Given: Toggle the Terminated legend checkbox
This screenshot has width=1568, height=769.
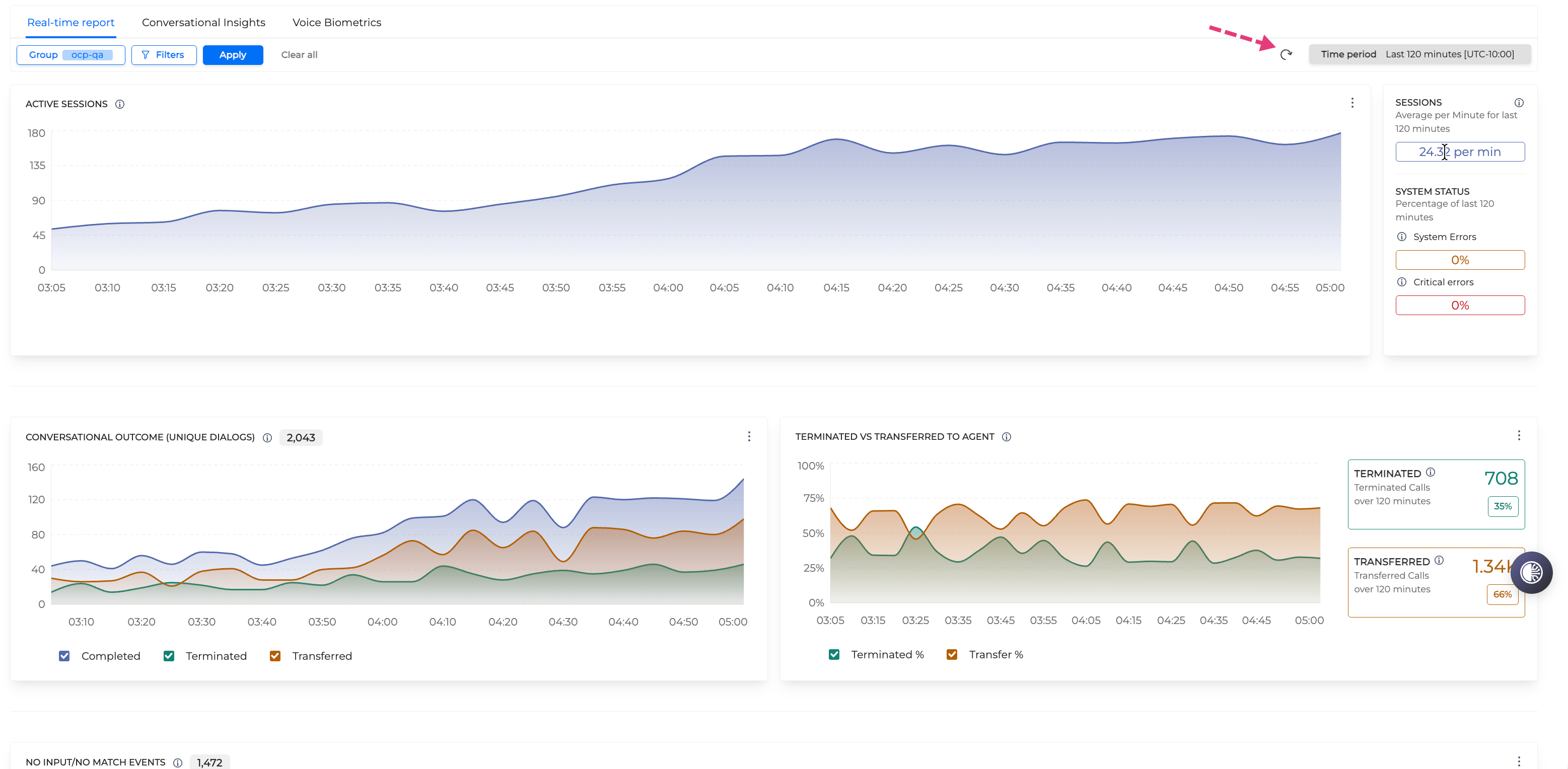Looking at the screenshot, I should pyautogui.click(x=169, y=656).
